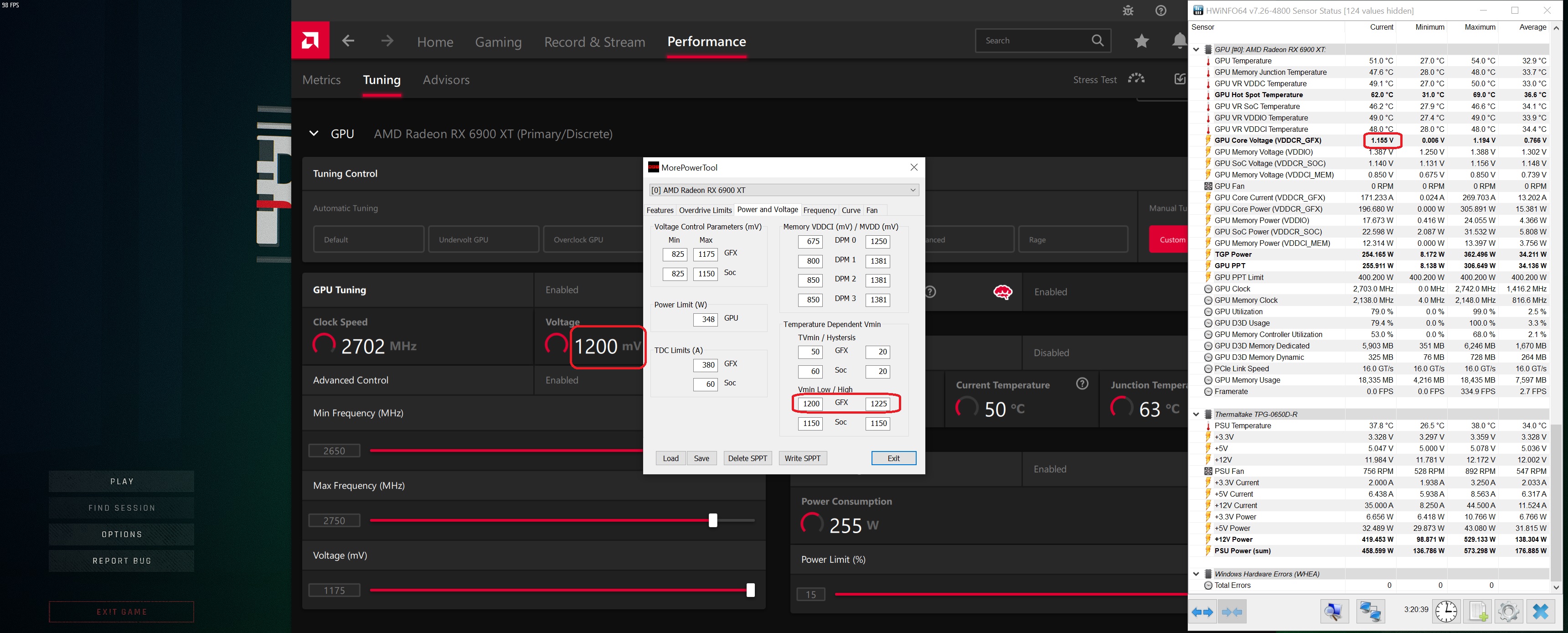Select the Undervolt GPU preset

pyautogui.click(x=483, y=239)
